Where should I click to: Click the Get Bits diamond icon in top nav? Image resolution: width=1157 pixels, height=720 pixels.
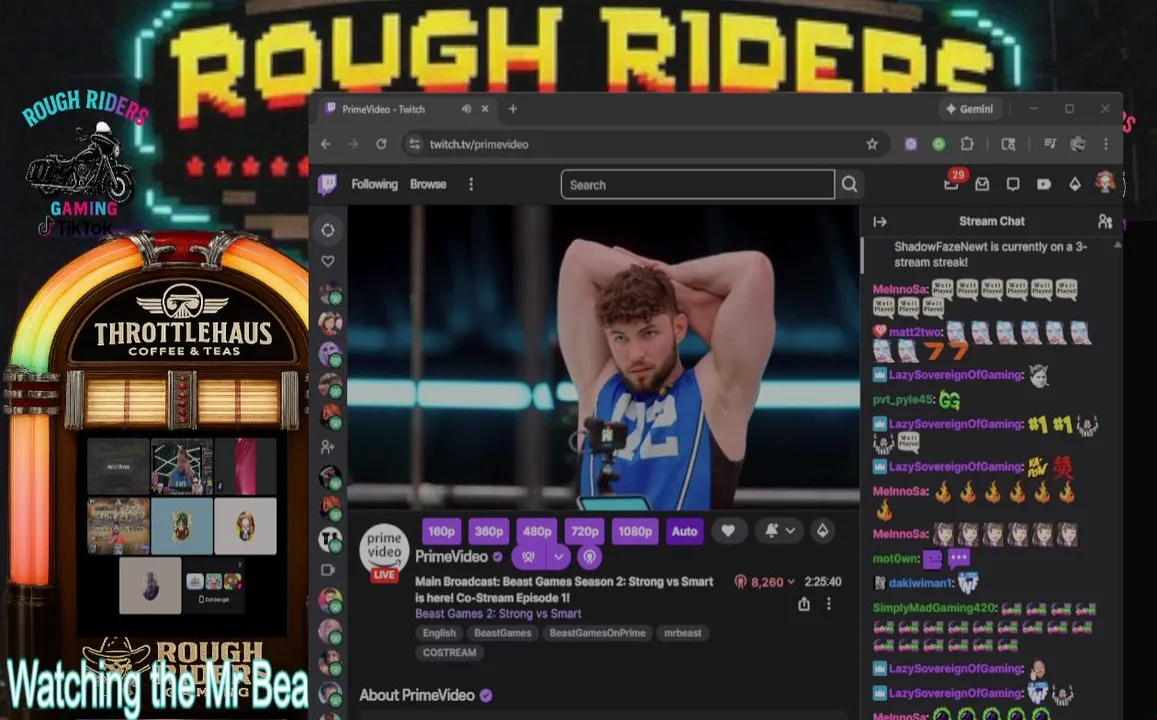pos(1074,184)
